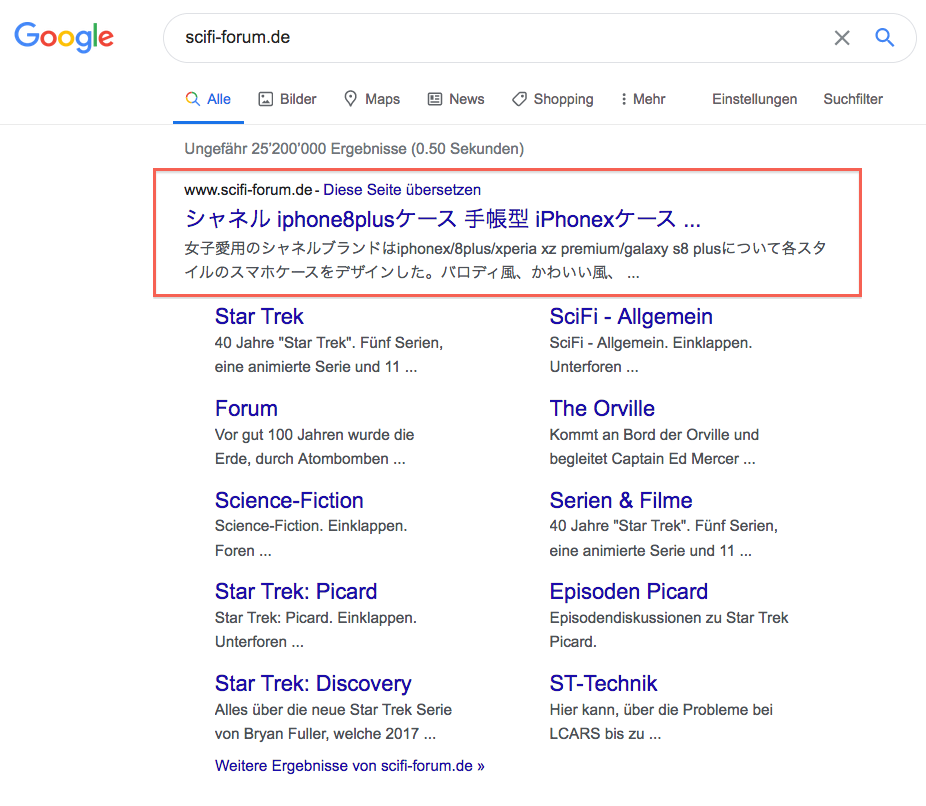Viewport: 926px width, 806px height.
Task: Click inside the search input field
Action: tap(500, 38)
